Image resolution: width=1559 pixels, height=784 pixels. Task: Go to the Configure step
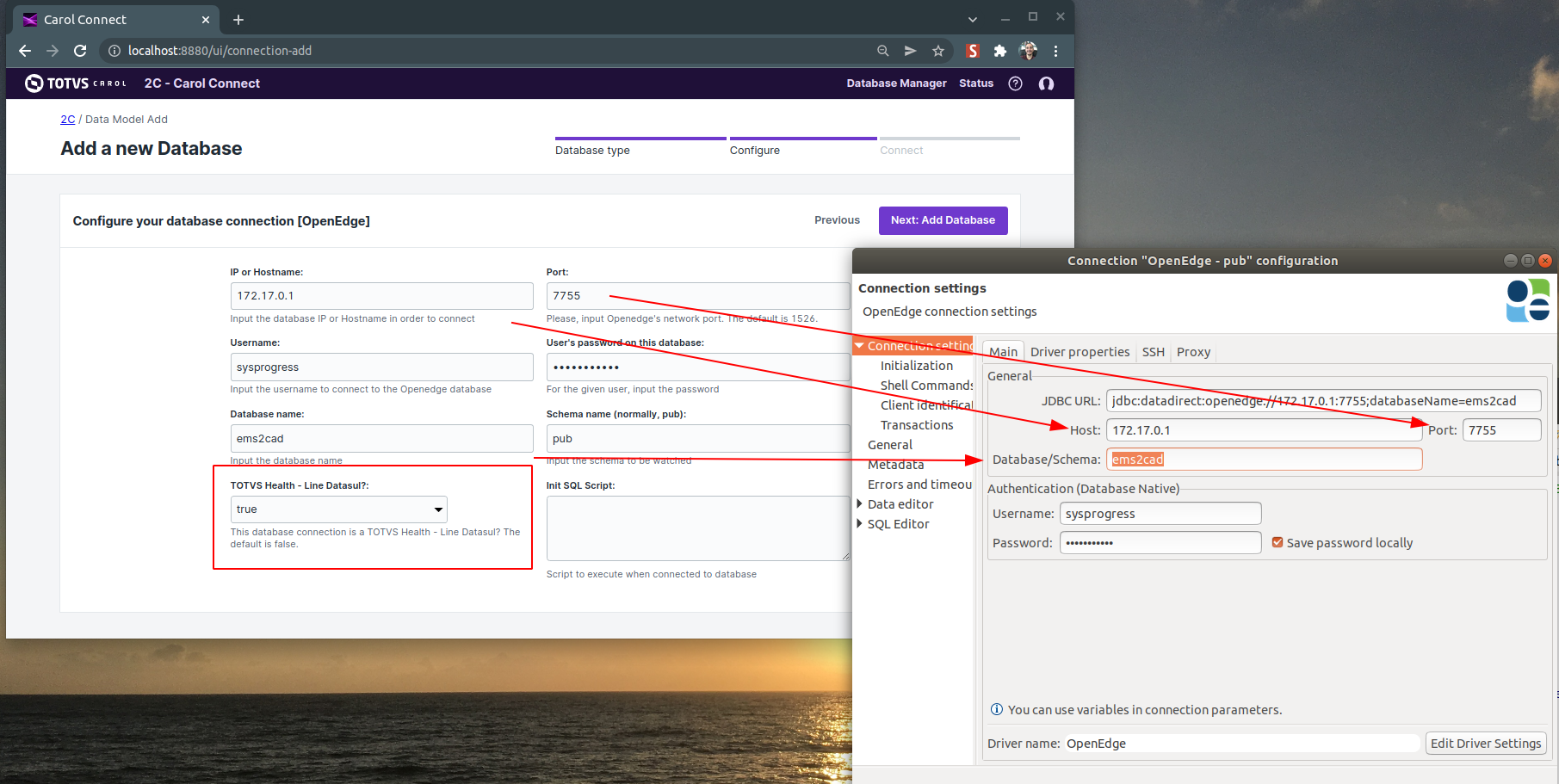point(755,151)
